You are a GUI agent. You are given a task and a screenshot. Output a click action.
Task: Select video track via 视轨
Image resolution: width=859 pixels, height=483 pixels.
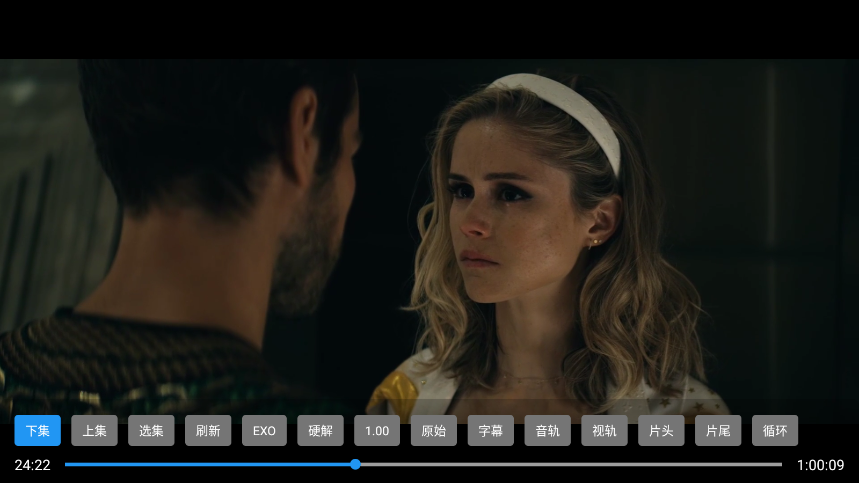click(604, 430)
